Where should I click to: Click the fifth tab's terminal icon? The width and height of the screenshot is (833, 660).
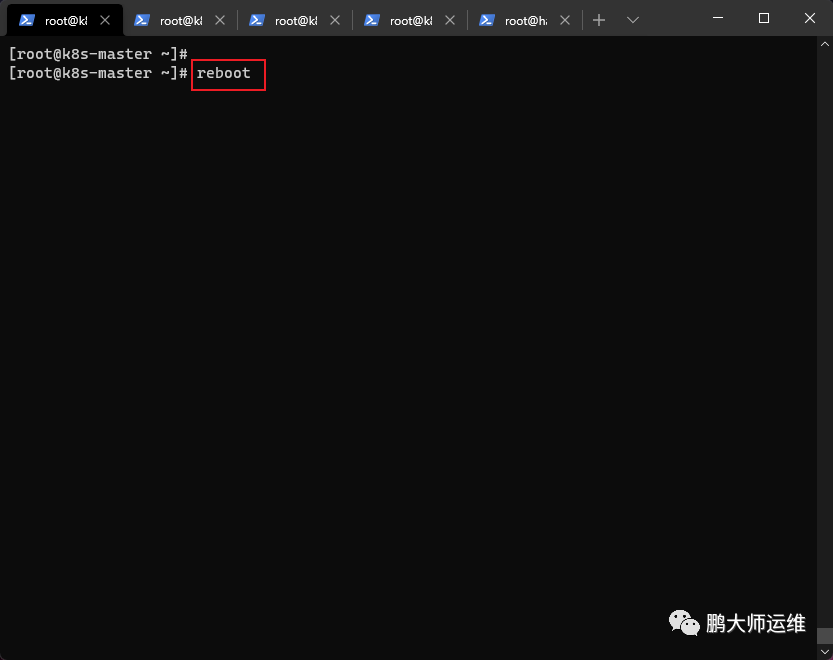point(487,20)
